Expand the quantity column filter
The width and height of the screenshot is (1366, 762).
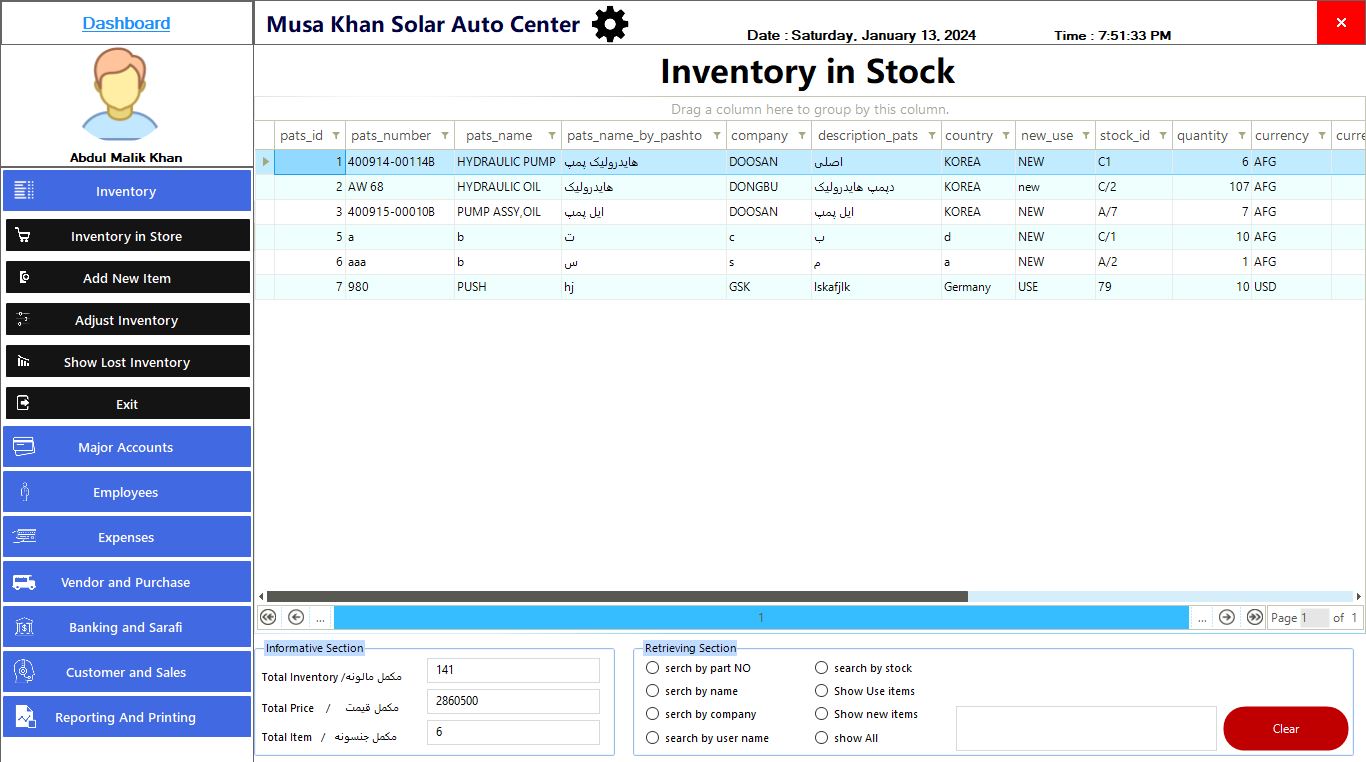1242,136
